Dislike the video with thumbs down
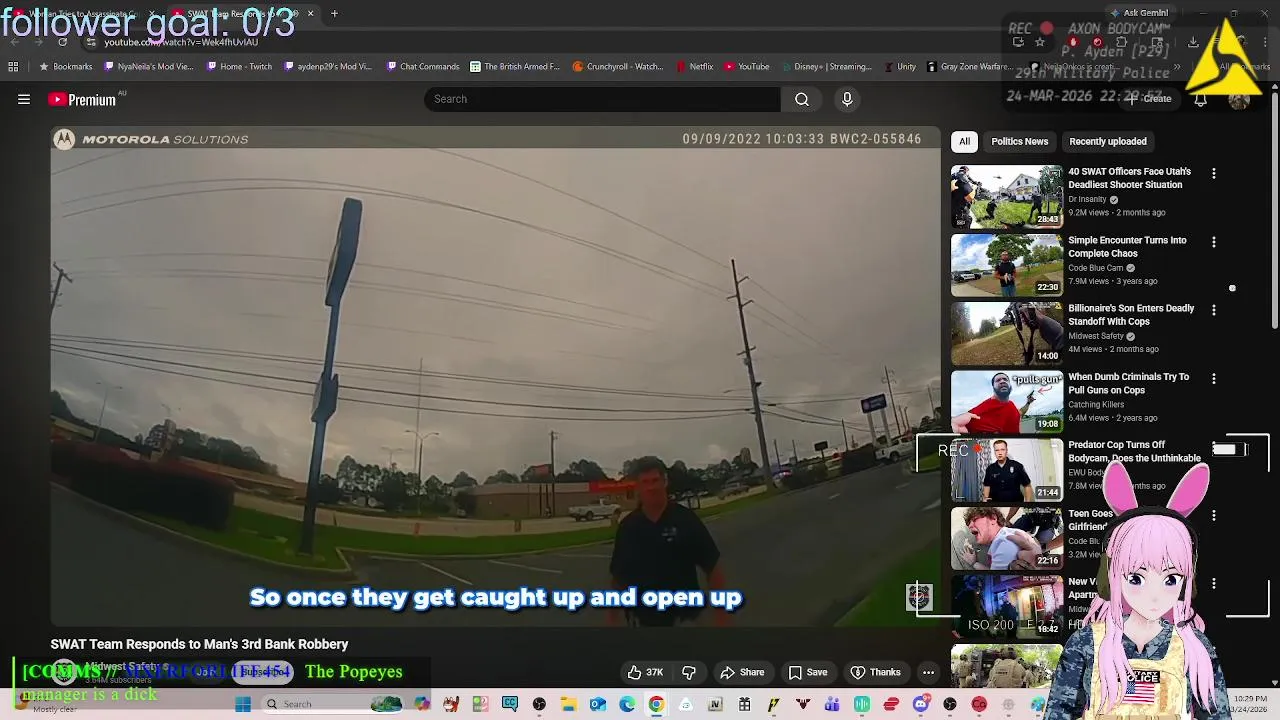 (689, 672)
